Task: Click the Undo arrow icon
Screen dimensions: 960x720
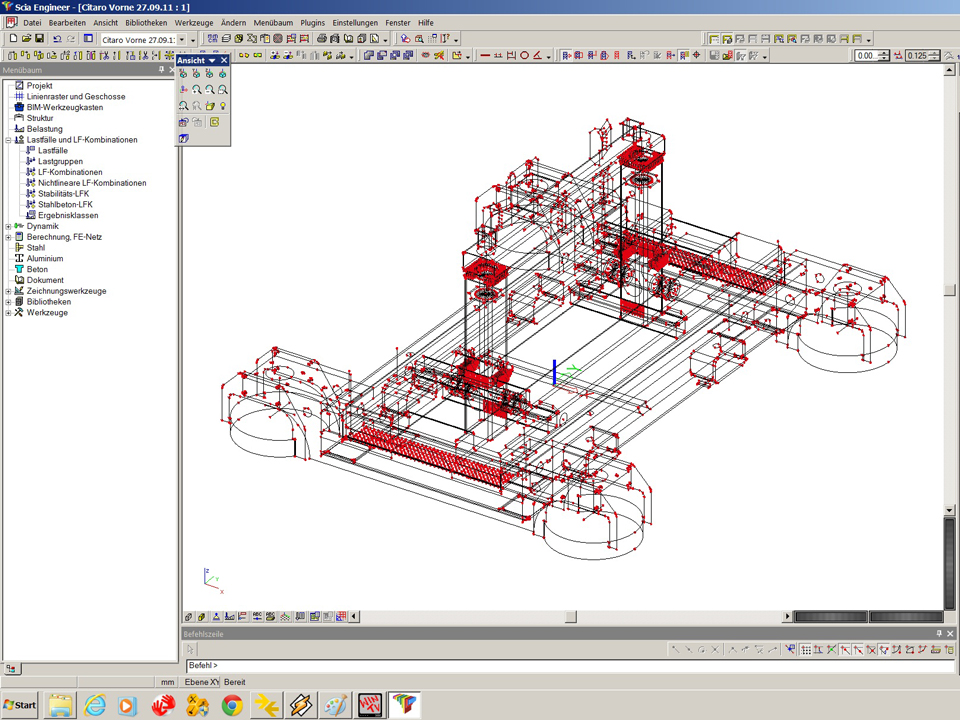Action: coord(57,39)
